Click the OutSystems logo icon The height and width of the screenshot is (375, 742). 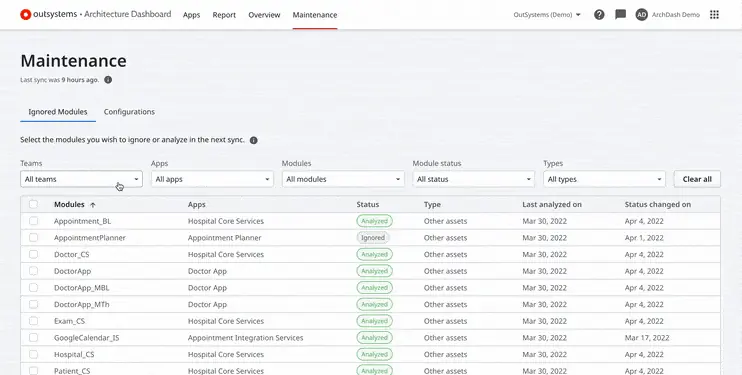click(26, 15)
